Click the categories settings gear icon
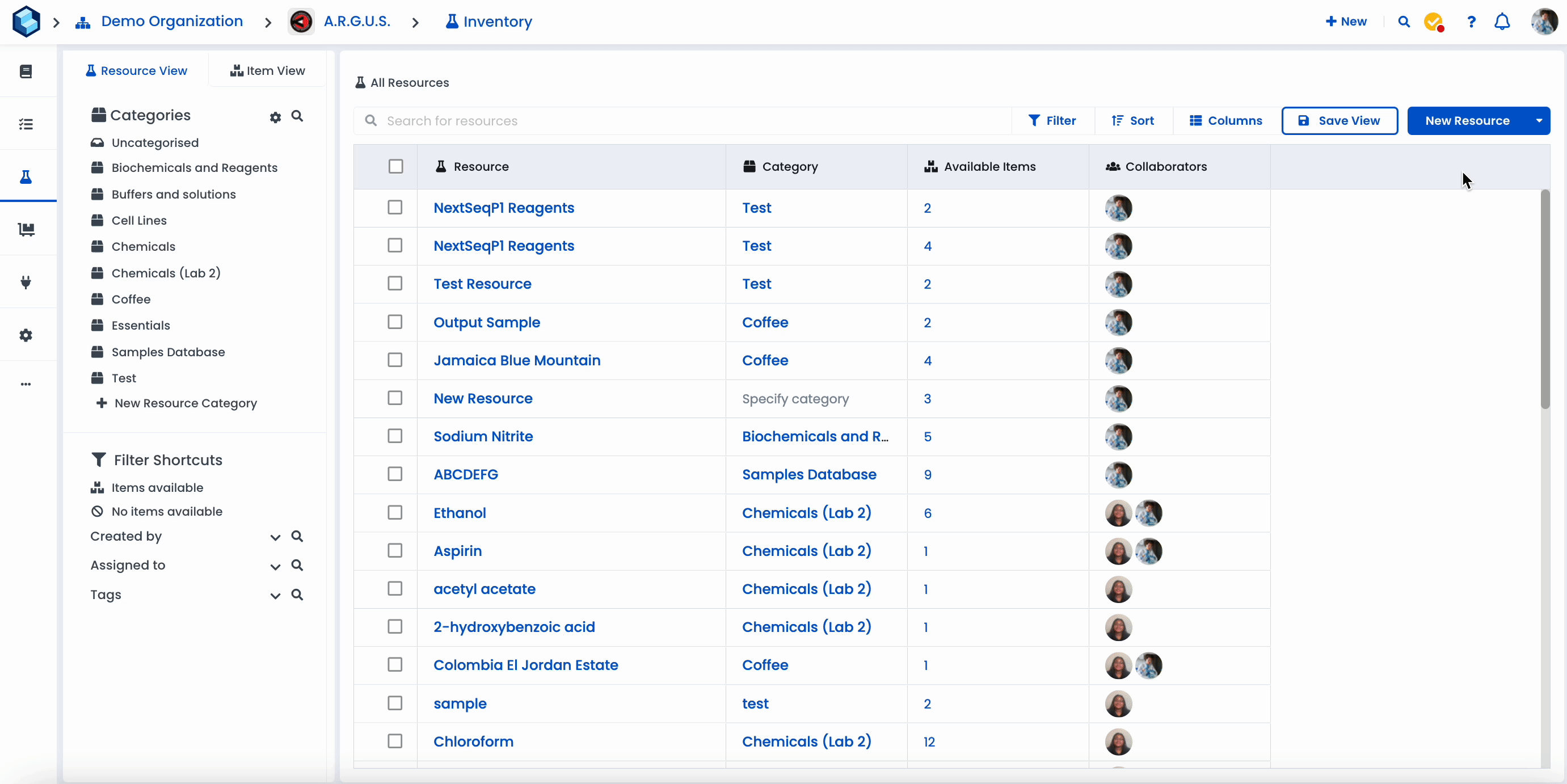Viewport: 1567px width, 784px height. [x=276, y=117]
